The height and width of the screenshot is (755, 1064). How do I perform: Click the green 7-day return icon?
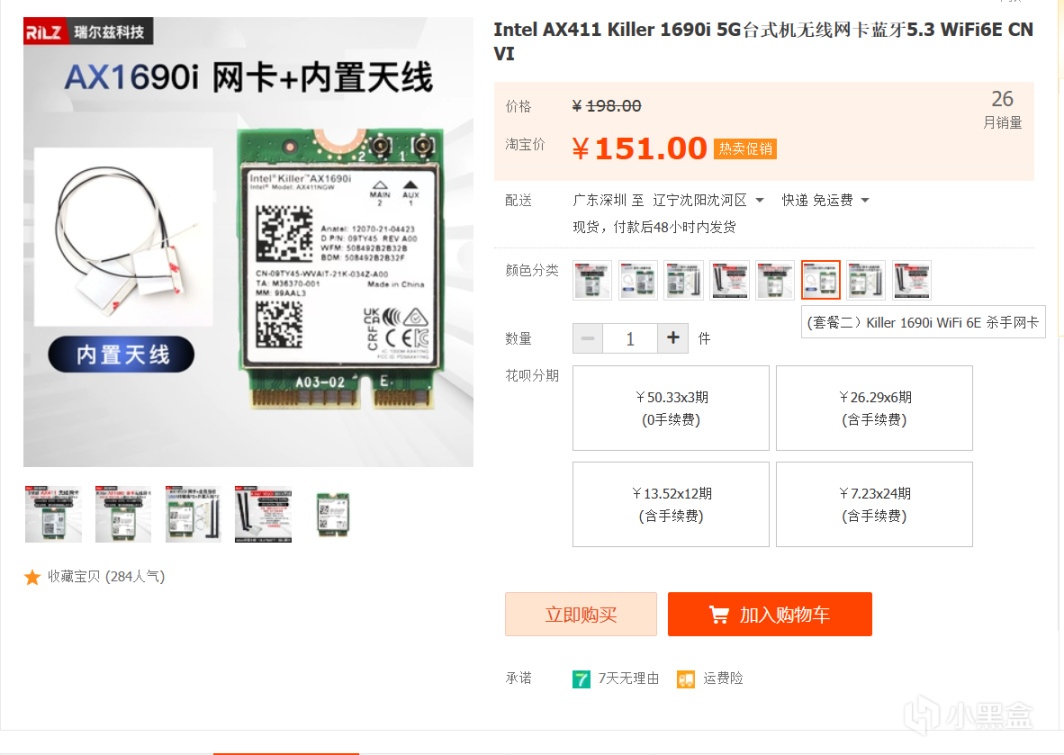tap(581, 679)
